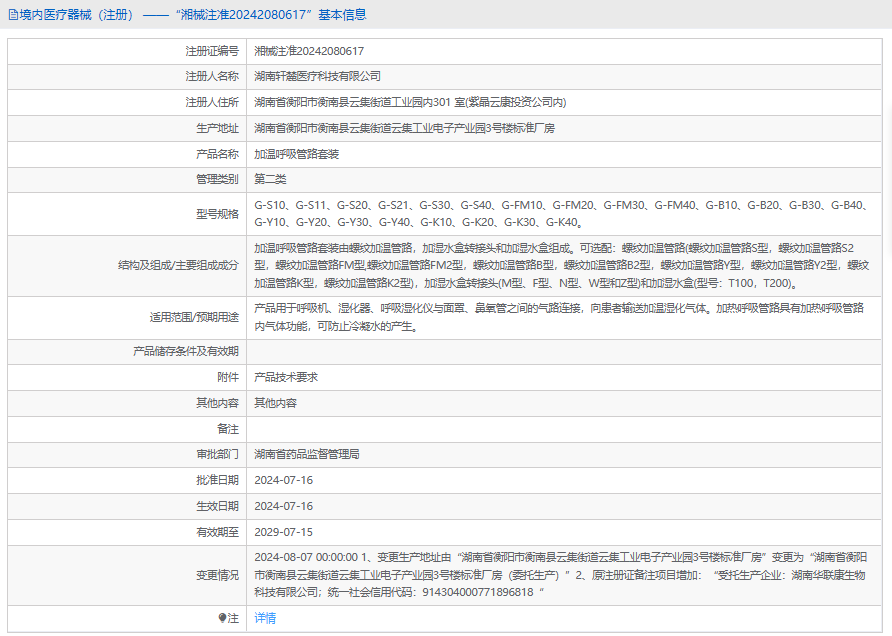This screenshot has height=636, width=892.
Task: Click the date in the 批准日期 row
Action: click(284, 480)
